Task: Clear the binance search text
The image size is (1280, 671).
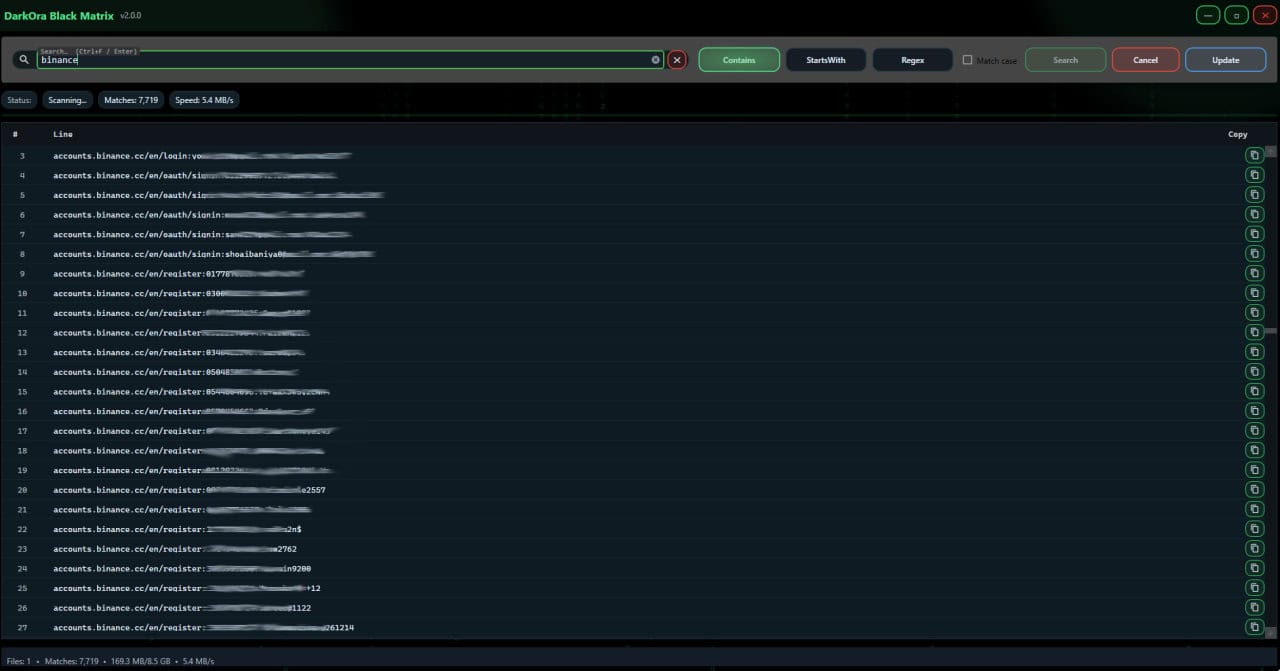Action: [x=655, y=59]
